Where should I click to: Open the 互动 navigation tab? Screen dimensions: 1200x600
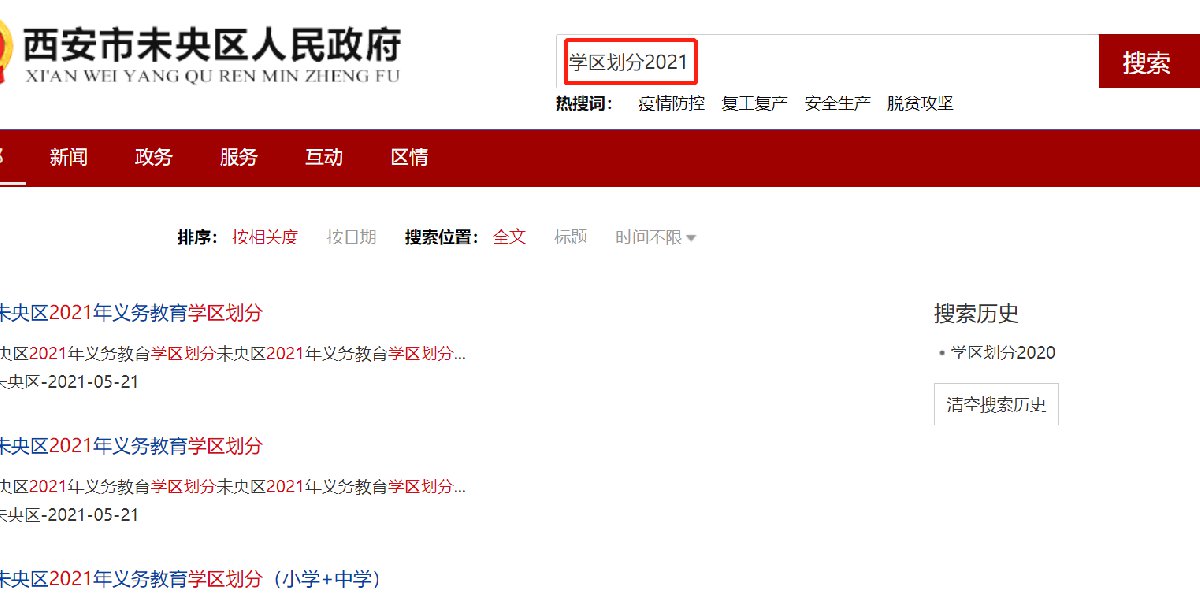point(324,157)
